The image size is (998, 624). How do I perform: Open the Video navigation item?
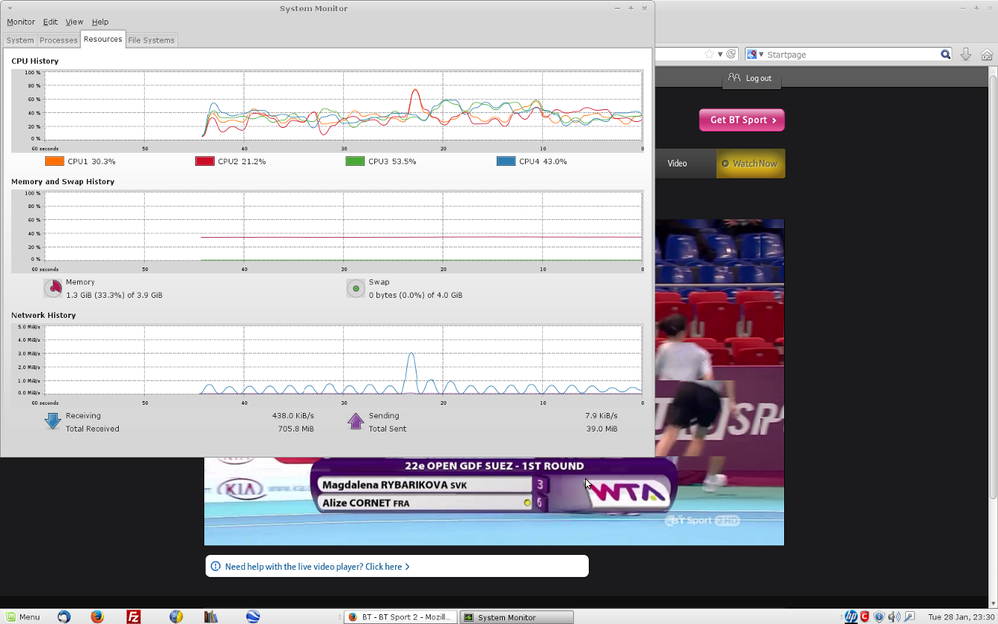pyautogui.click(x=677, y=164)
